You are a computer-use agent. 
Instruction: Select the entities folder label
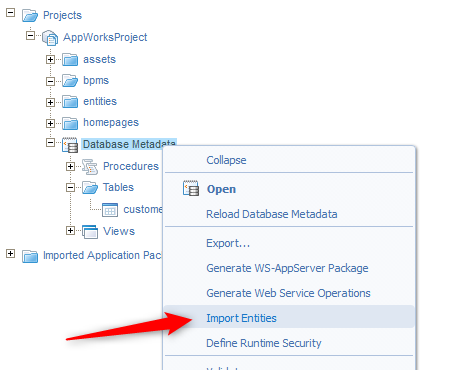click(100, 101)
